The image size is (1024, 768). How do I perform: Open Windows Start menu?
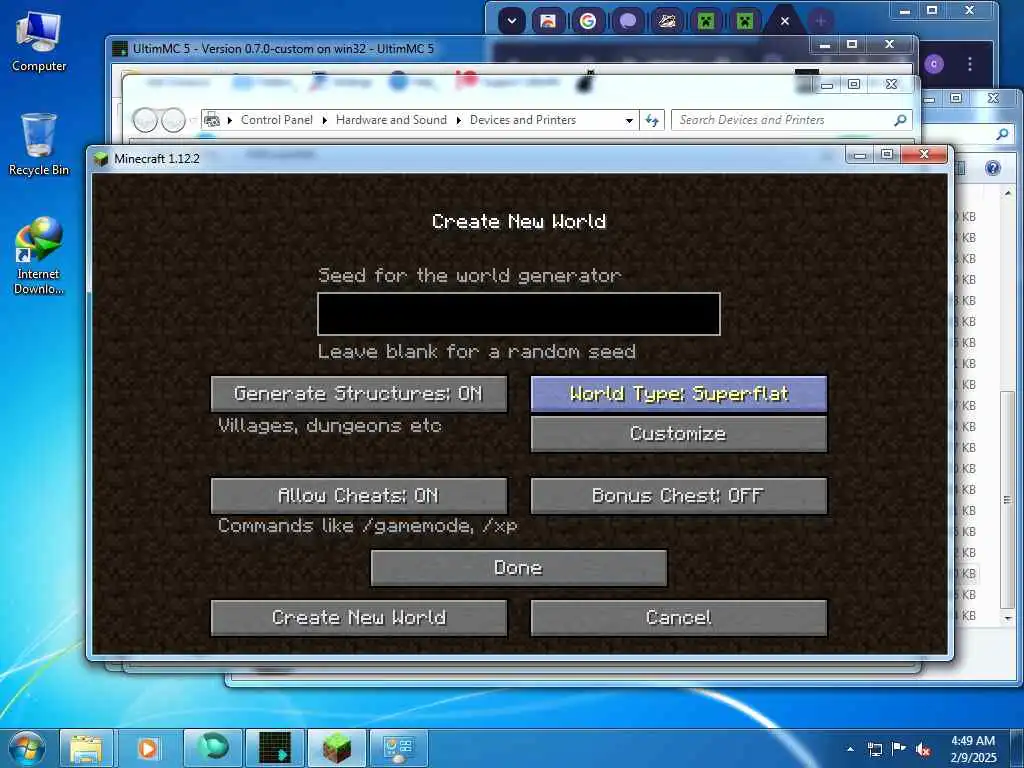pos(26,748)
